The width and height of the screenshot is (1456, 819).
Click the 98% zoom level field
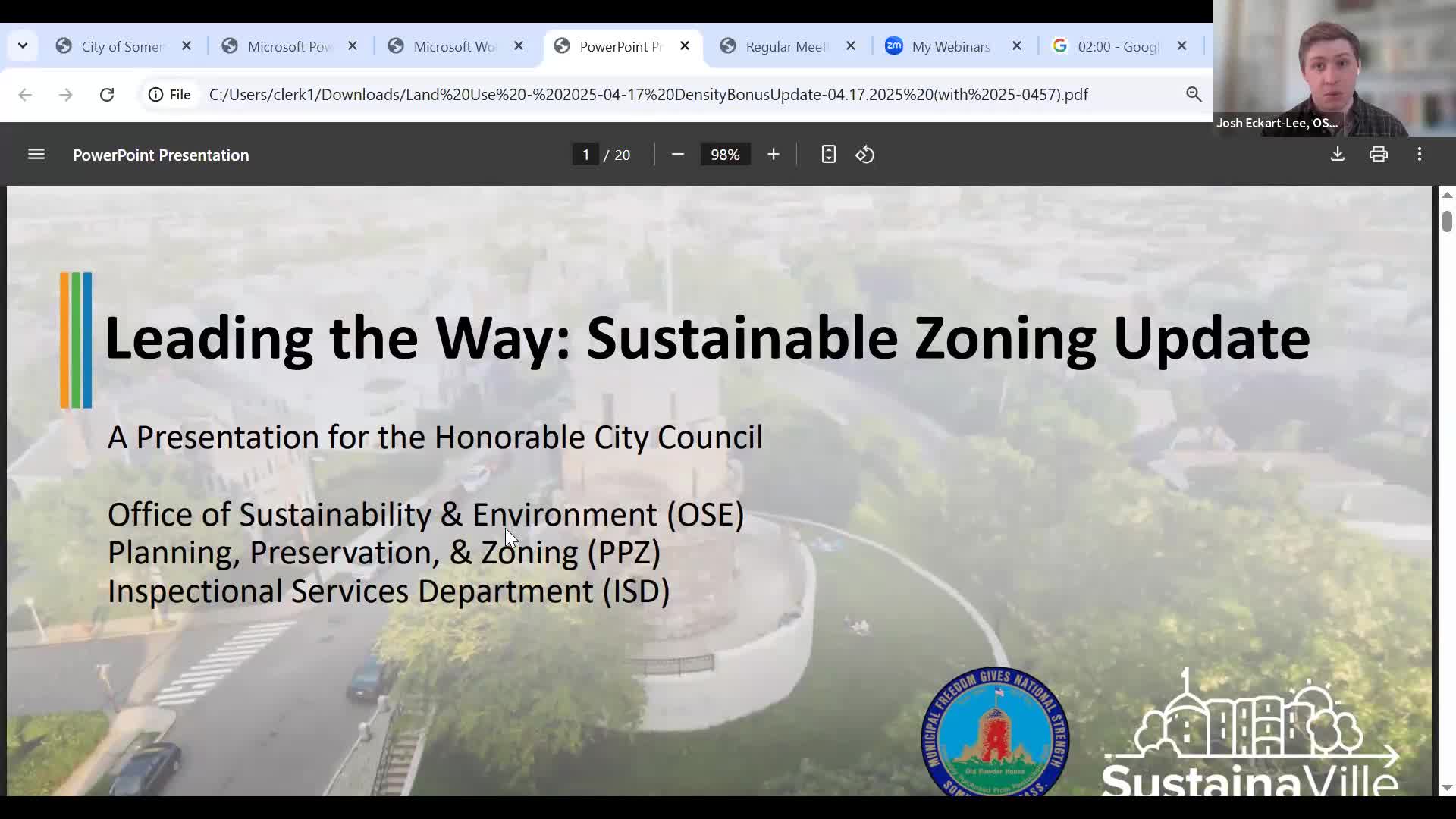725,155
